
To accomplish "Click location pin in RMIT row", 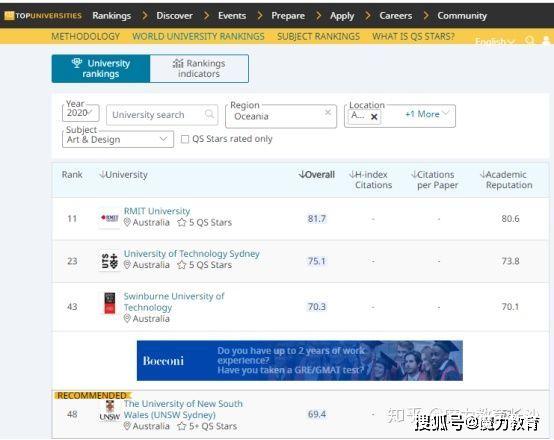I will (x=127, y=222).
